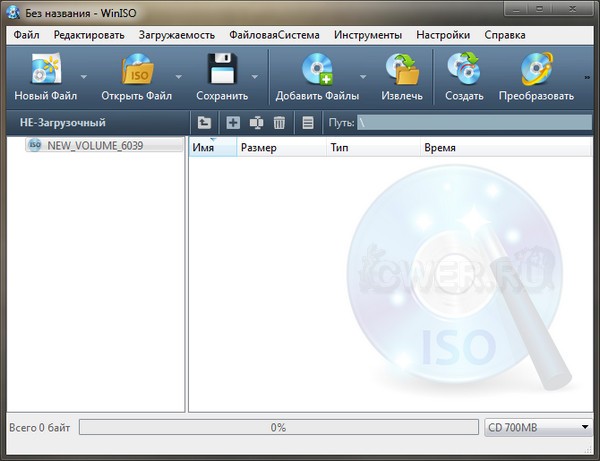Click the trash delete icon

click(280, 123)
